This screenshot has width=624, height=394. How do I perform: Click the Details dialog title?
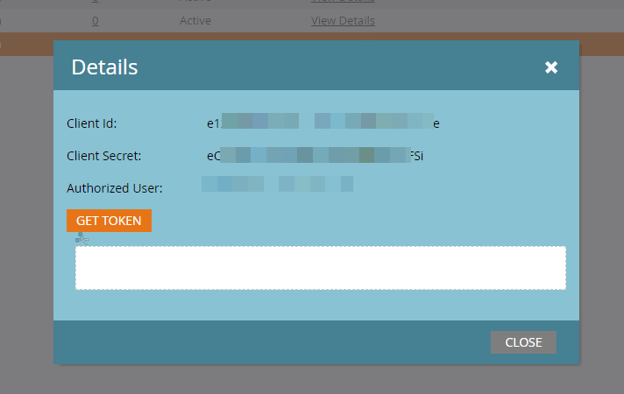[x=105, y=67]
